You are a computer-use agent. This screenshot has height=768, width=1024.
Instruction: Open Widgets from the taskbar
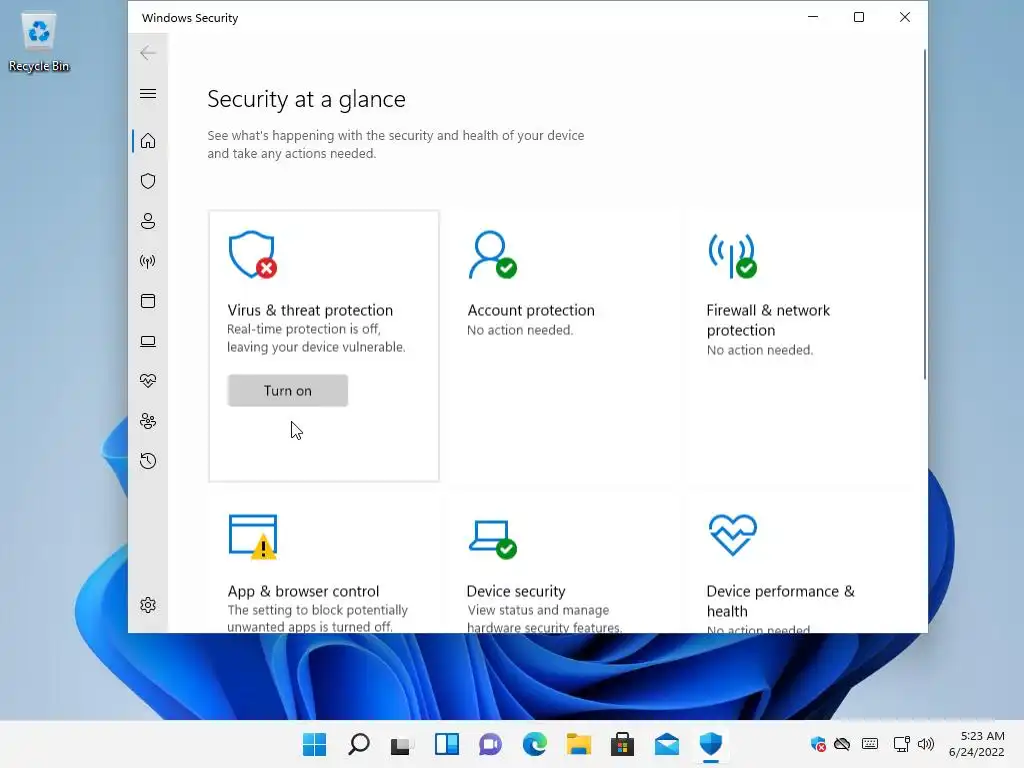coord(447,744)
